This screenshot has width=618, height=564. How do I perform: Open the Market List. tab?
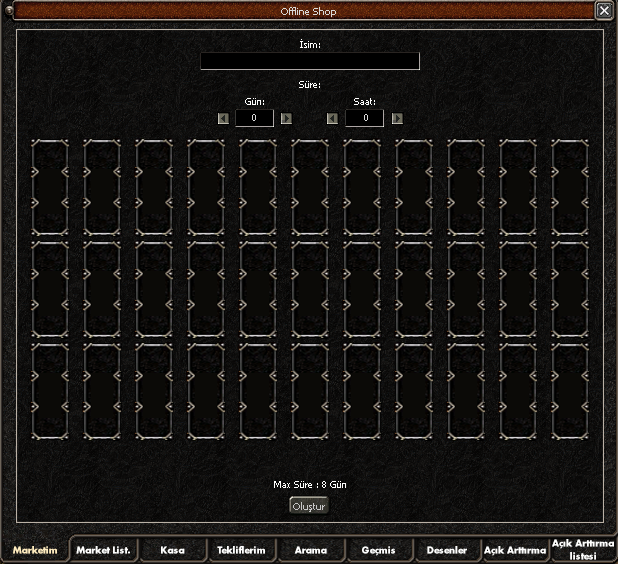[x=104, y=550]
